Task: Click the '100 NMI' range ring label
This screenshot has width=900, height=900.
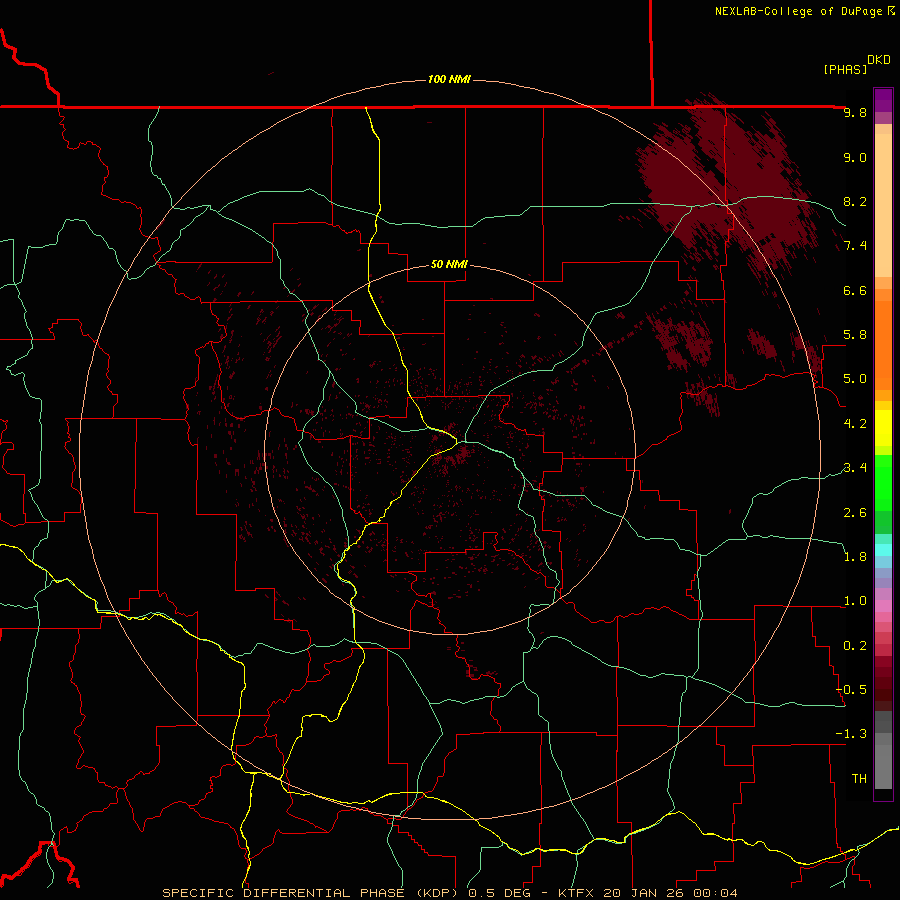Action: pos(449,79)
